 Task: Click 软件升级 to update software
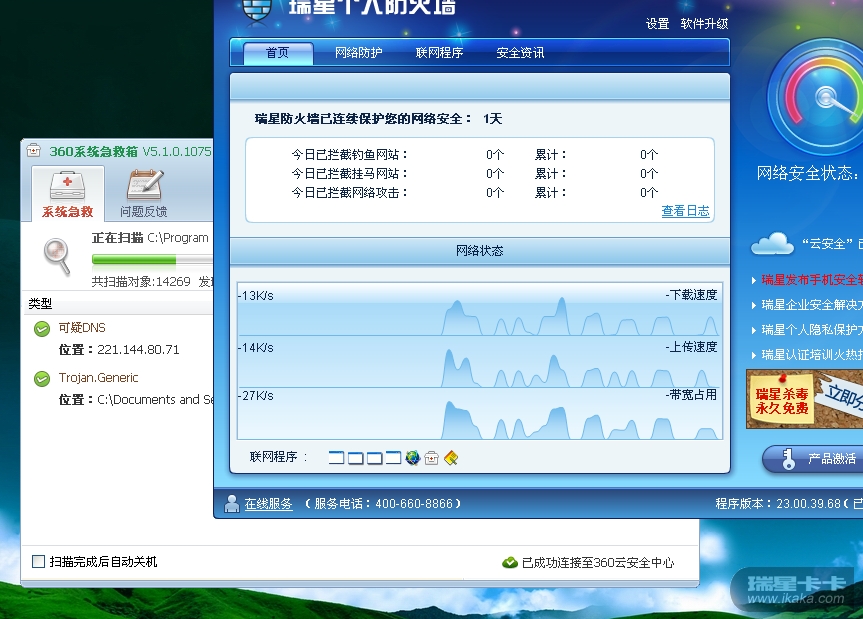pyautogui.click(x=704, y=24)
